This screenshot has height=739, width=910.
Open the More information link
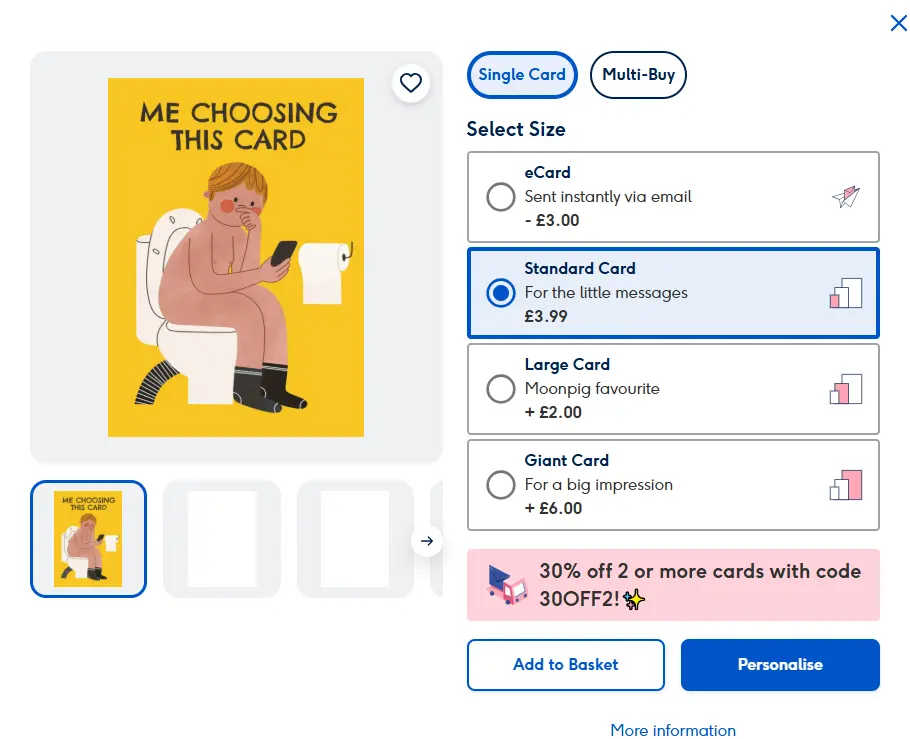click(672, 730)
